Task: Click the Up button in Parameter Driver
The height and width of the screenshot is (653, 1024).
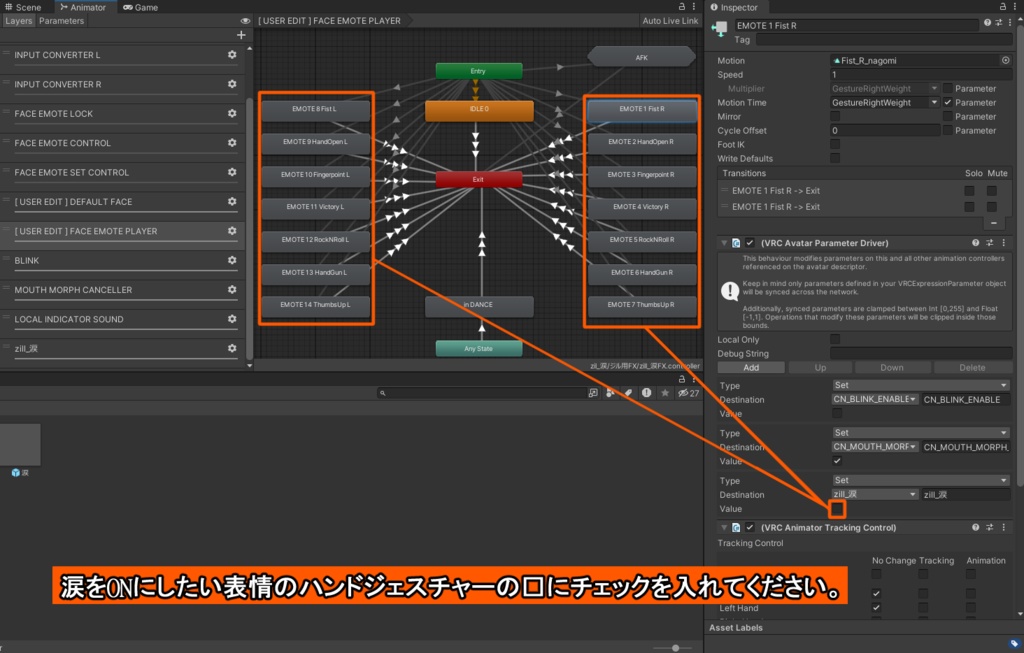Action: pos(820,368)
